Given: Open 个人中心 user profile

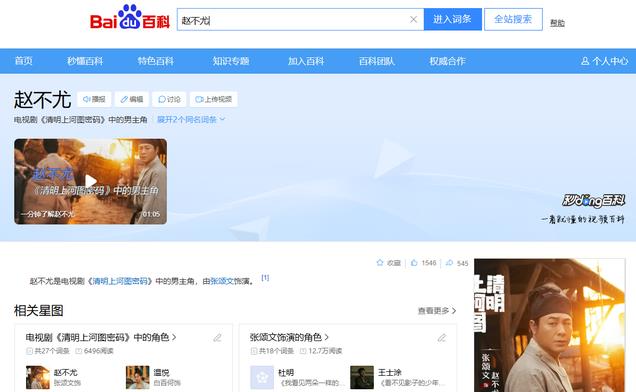Looking at the screenshot, I should [x=604, y=61].
